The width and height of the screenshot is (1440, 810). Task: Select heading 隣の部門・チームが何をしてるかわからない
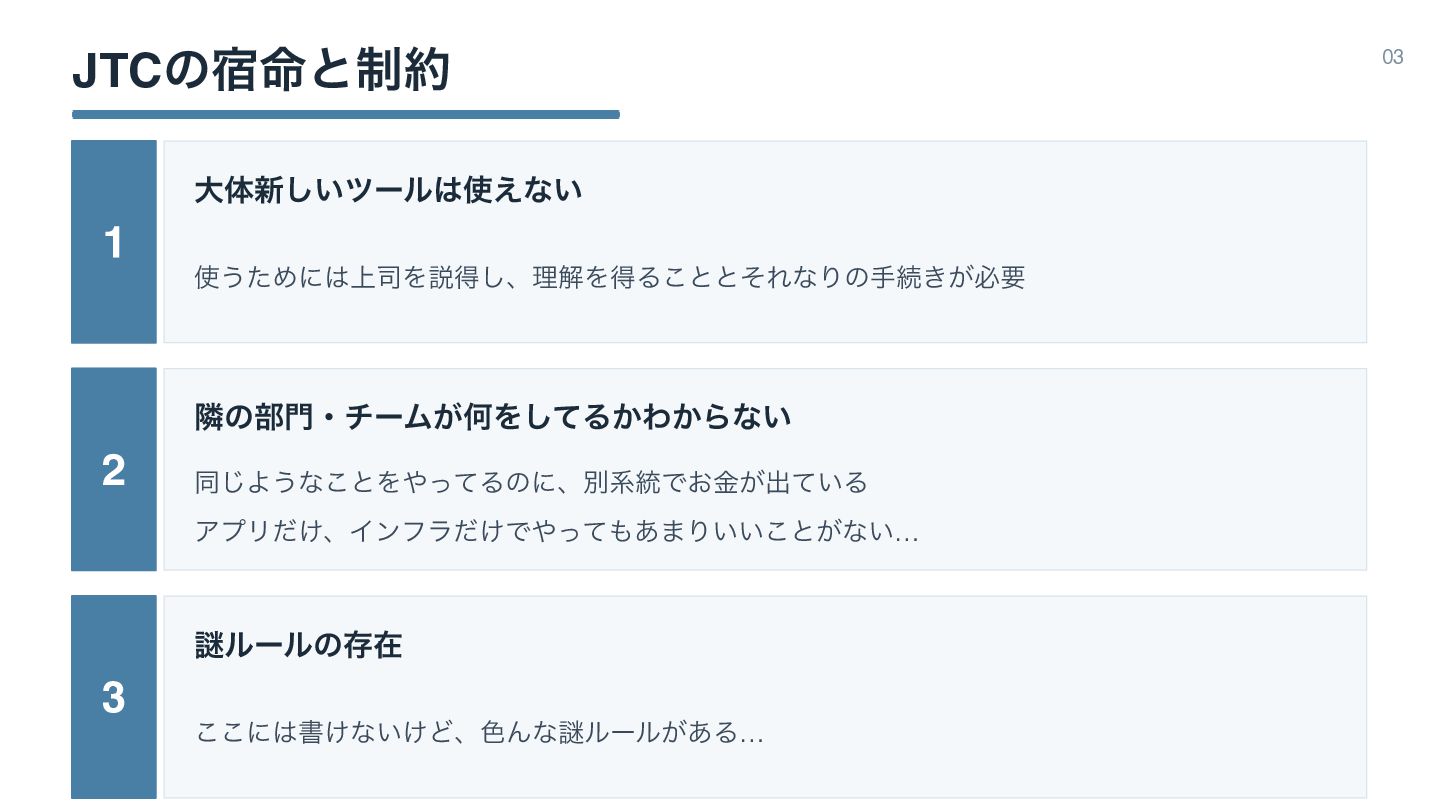493,417
